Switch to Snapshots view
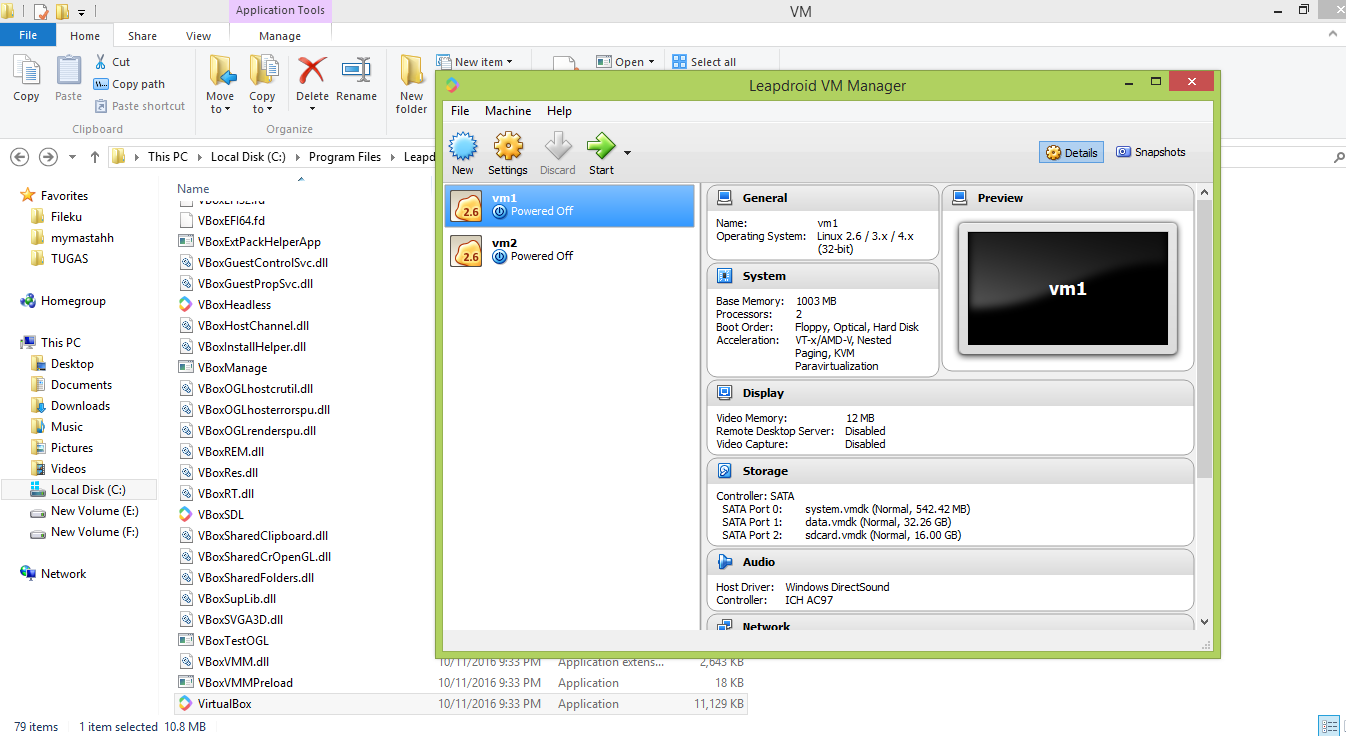This screenshot has width=1346, height=736. tap(1151, 152)
